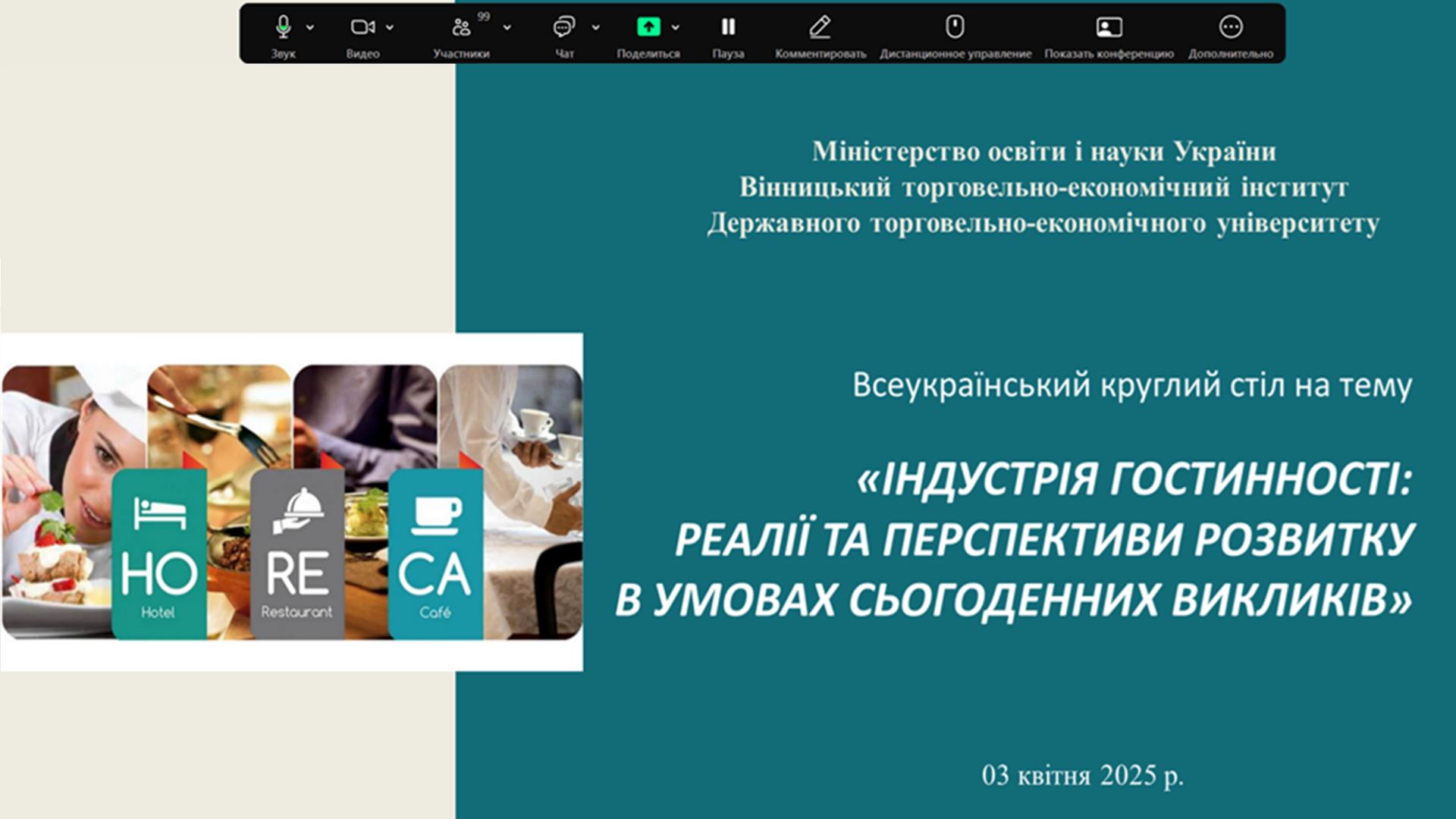Click Дистанционное управление mouse icon

coord(955,27)
